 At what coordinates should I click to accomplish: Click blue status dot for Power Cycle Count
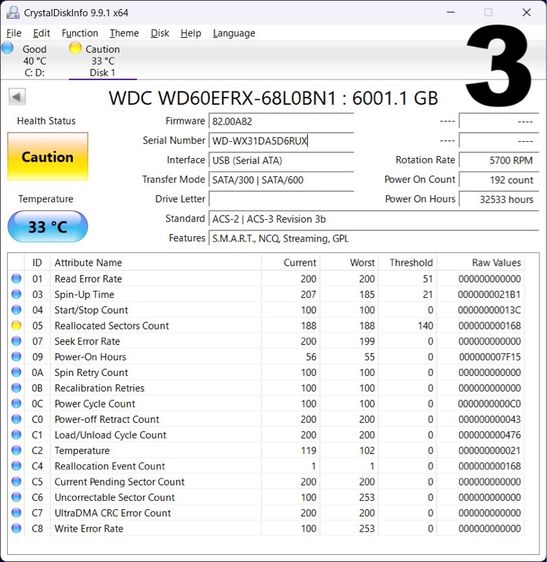point(16,403)
